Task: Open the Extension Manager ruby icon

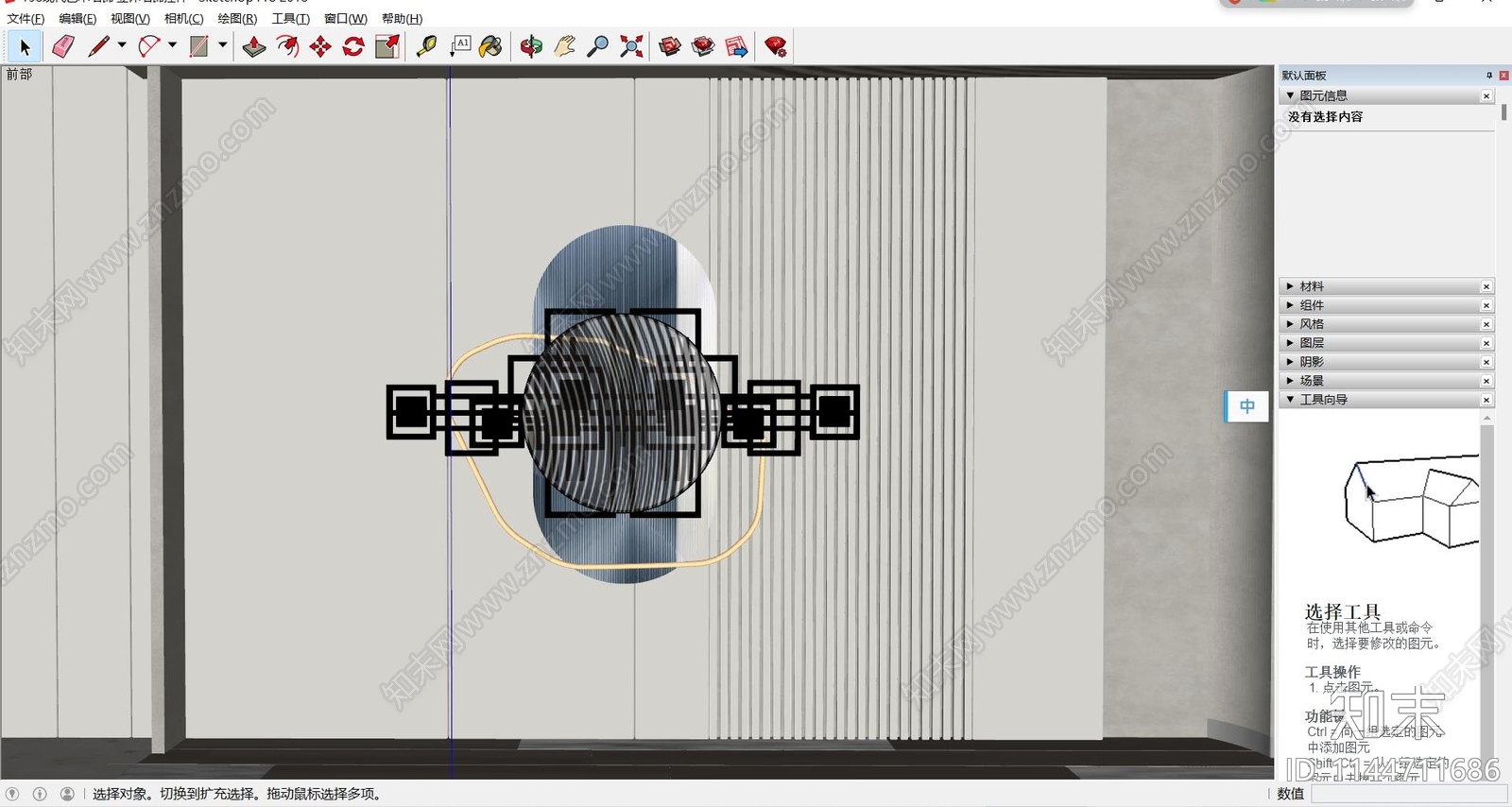Action: click(776, 46)
